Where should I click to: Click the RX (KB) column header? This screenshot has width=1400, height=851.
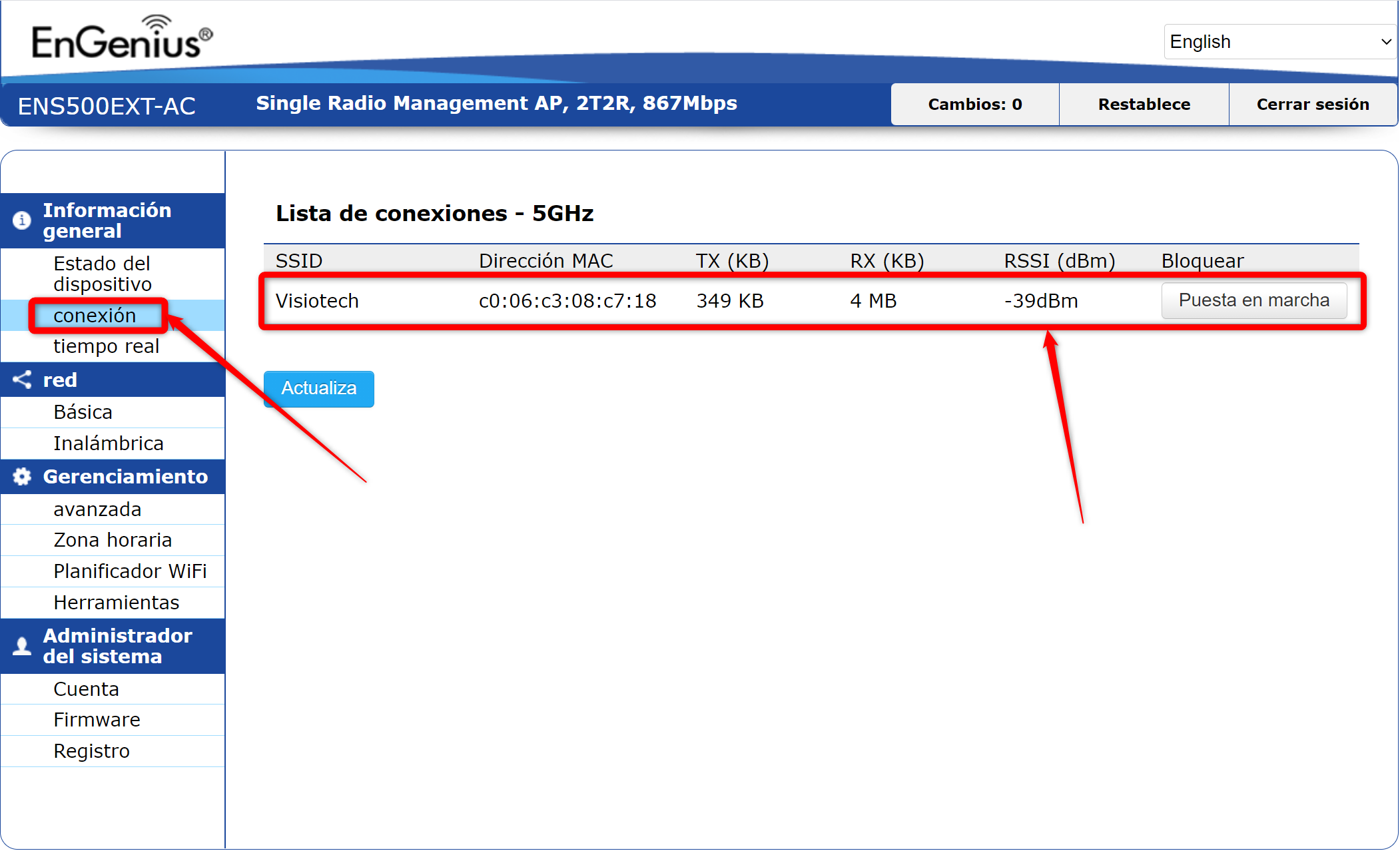point(887,261)
